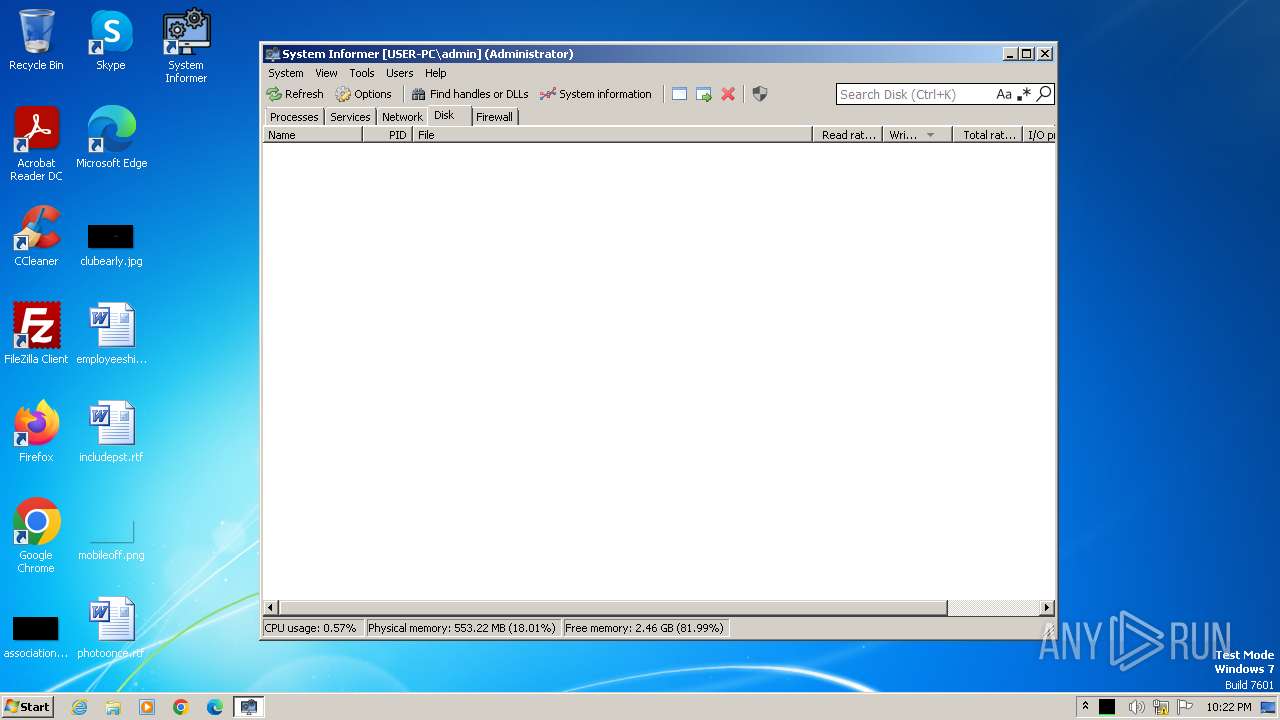Click Physical memory status entry
Viewport: 1280px width, 720px height.
tap(462, 628)
